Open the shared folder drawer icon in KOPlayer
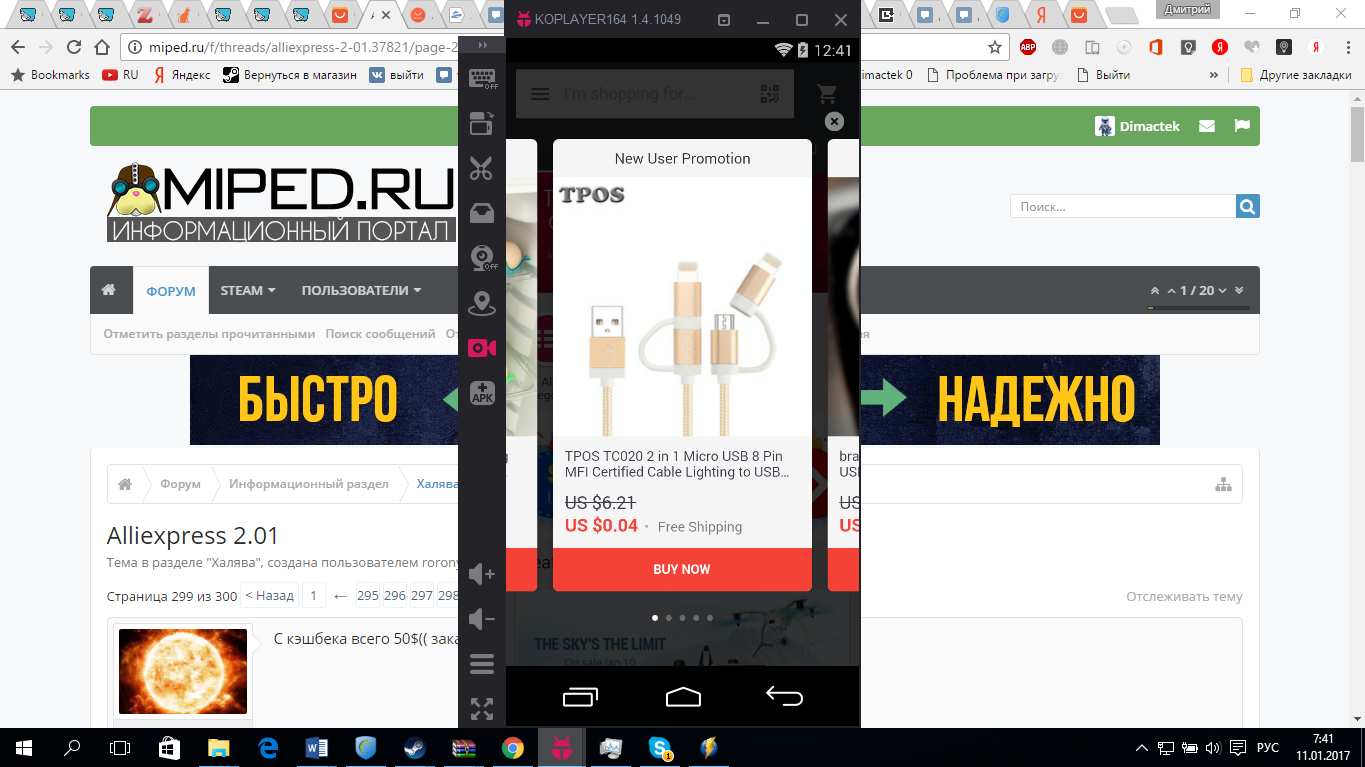The width and height of the screenshot is (1365, 767). 482,212
